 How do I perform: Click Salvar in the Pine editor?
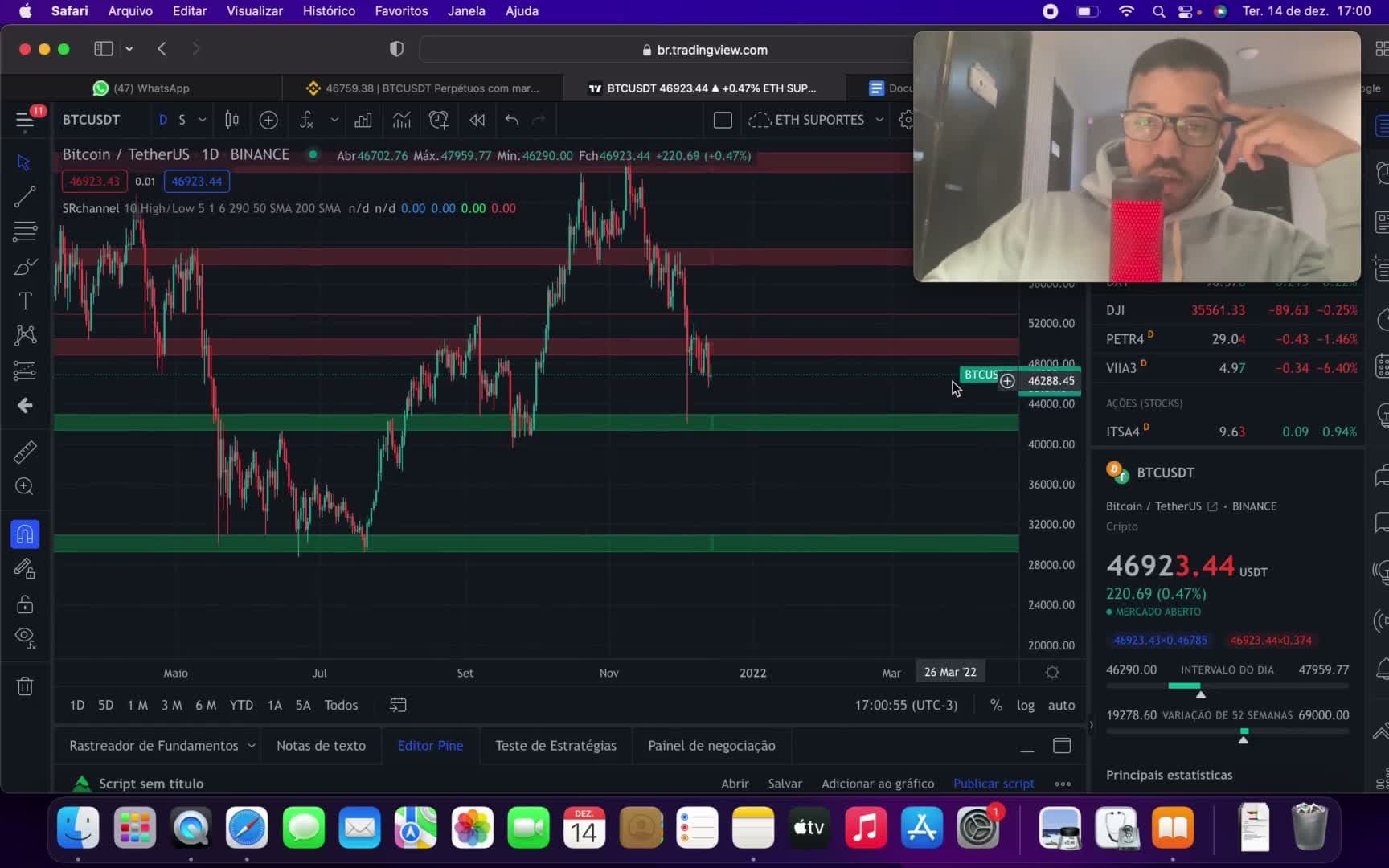pos(785,784)
